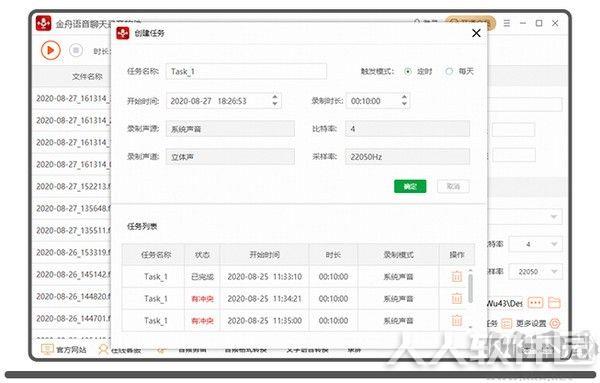600x383 pixels.
Task: Click the 操作 column header
Action: point(457,255)
